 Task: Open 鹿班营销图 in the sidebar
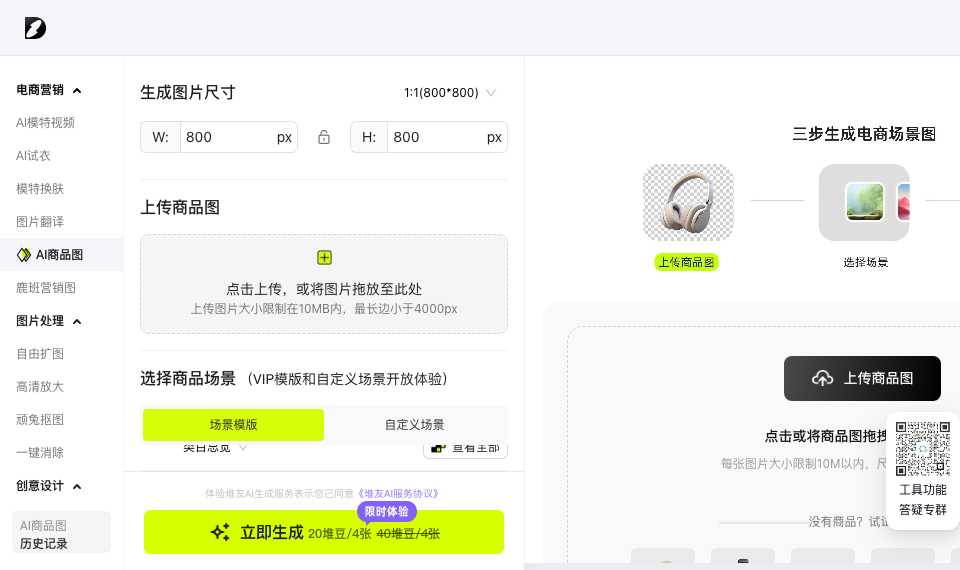(46, 288)
